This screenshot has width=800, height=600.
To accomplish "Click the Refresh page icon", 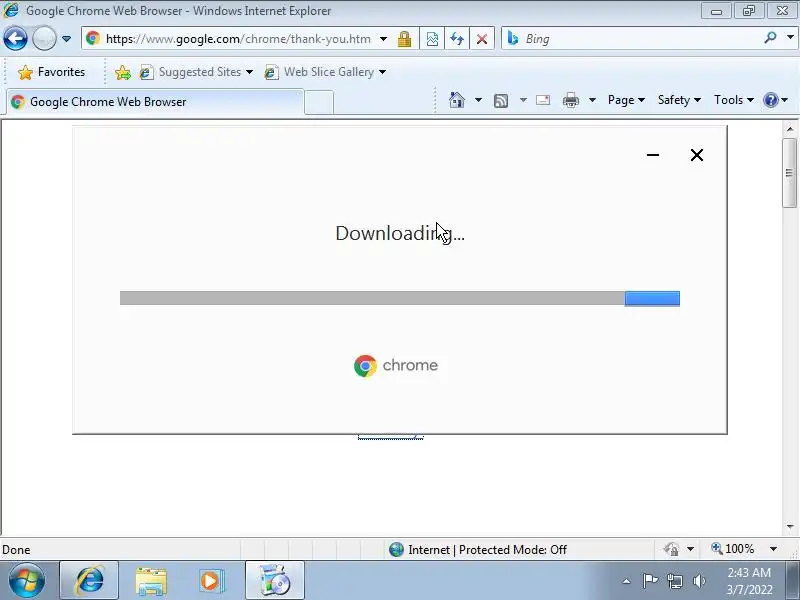I will pyautogui.click(x=457, y=39).
